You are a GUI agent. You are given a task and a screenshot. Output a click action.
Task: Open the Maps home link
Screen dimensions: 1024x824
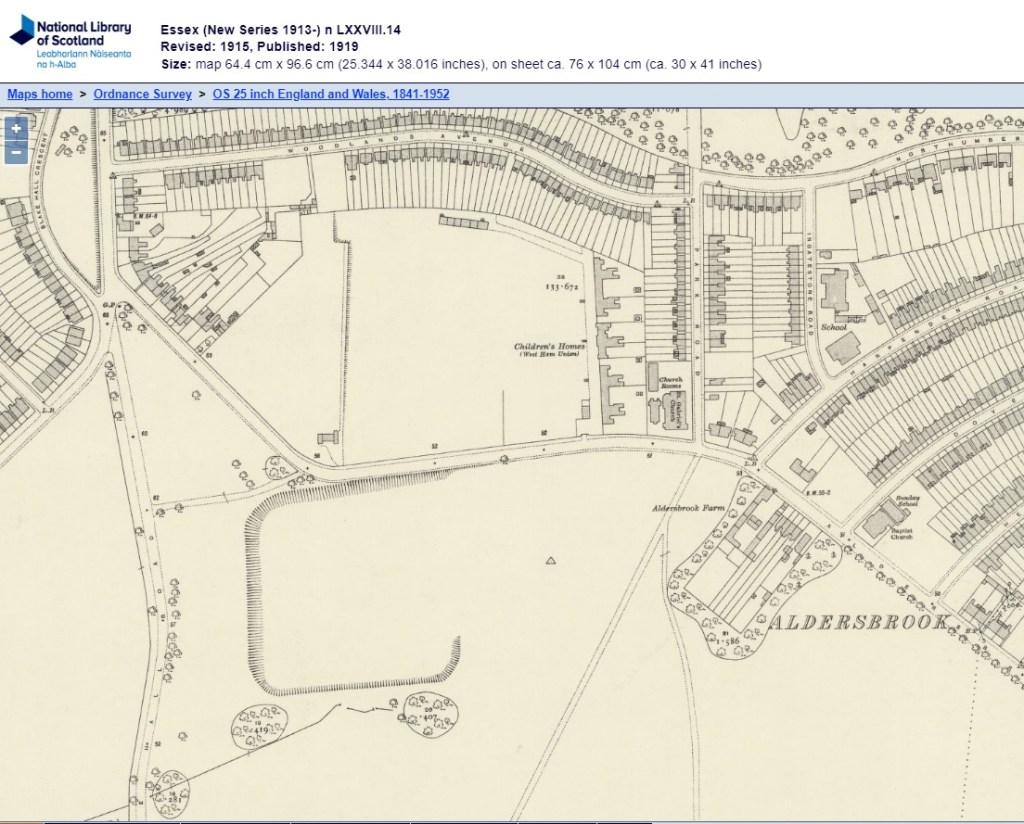pos(40,94)
